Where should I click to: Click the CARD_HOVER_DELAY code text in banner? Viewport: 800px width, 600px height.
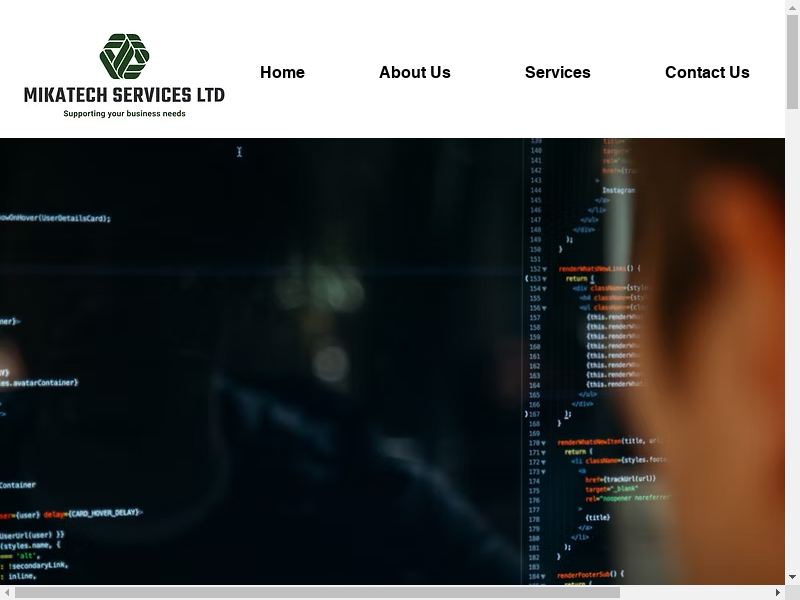tap(105, 513)
